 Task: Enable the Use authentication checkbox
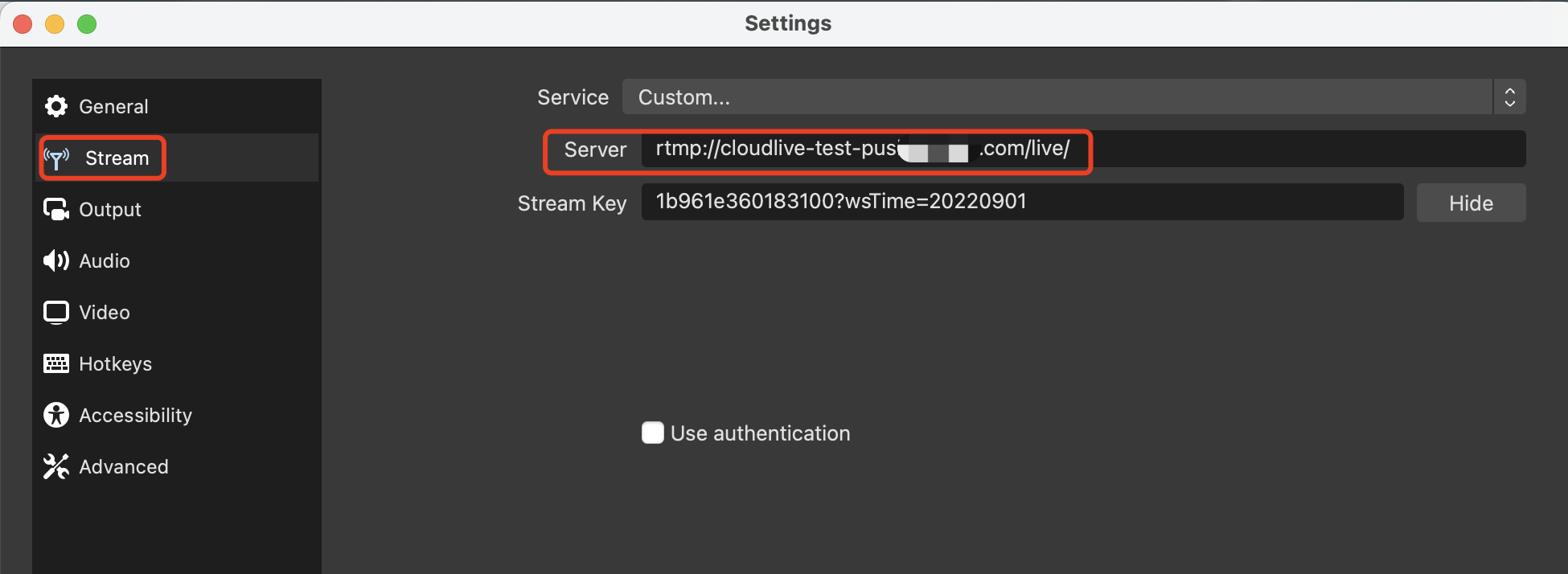pos(653,433)
